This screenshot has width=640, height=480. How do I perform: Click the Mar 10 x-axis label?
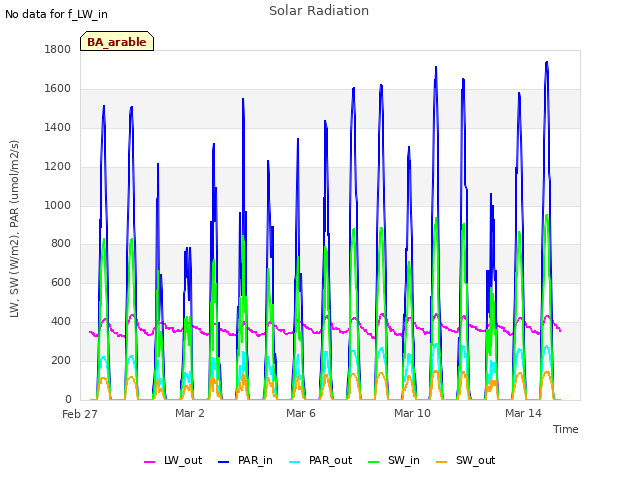click(412, 413)
